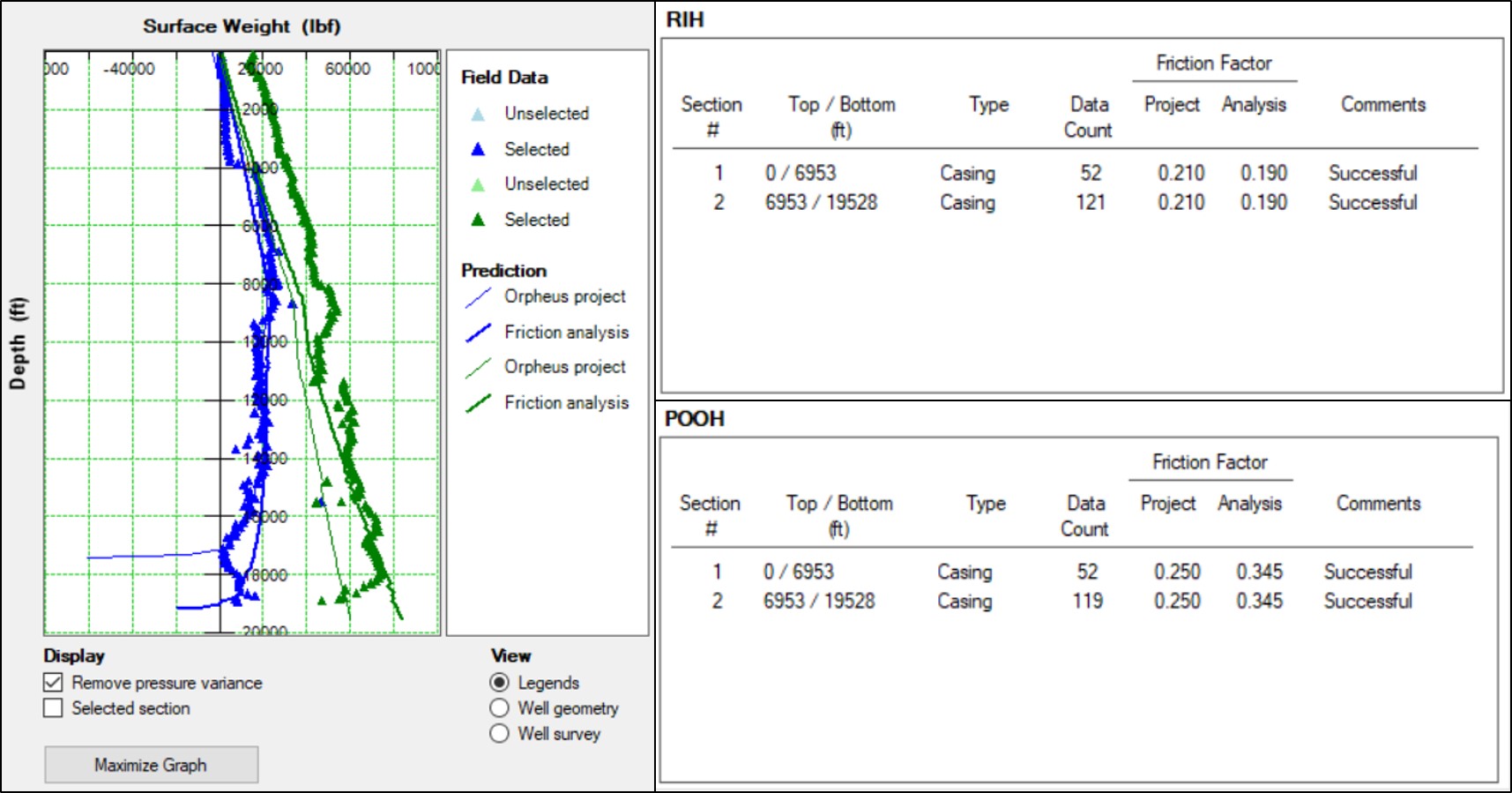Screen dimensions: 1512x793
Task: Click RIH section 1 Successful comment
Action: pyautogui.click(x=1373, y=173)
